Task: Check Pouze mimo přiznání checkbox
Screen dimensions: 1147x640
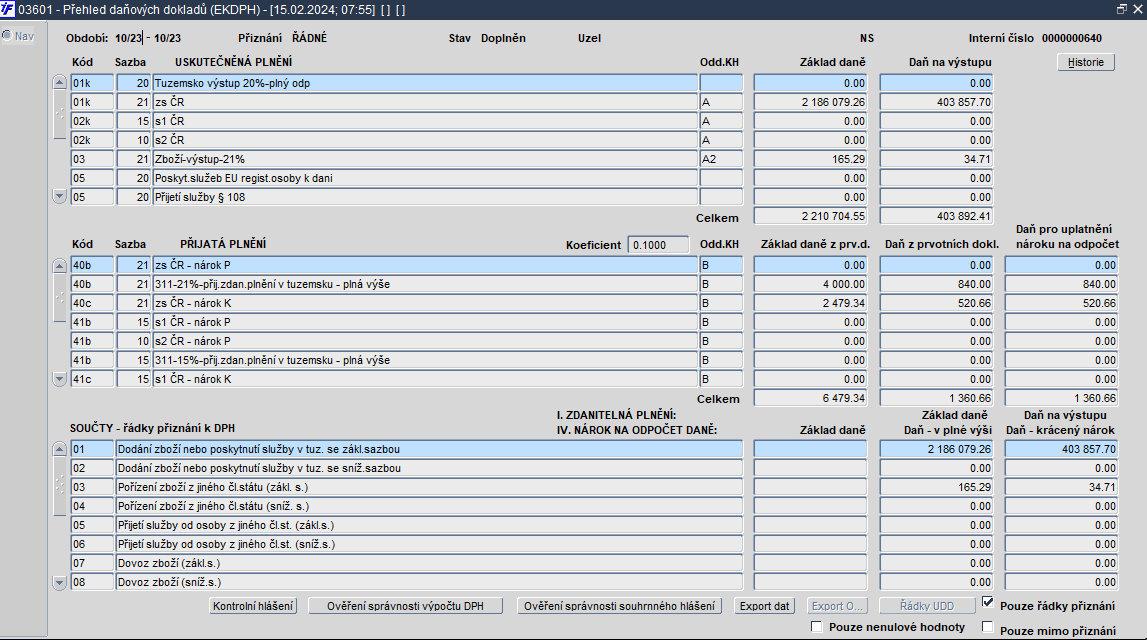Action: [988, 627]
